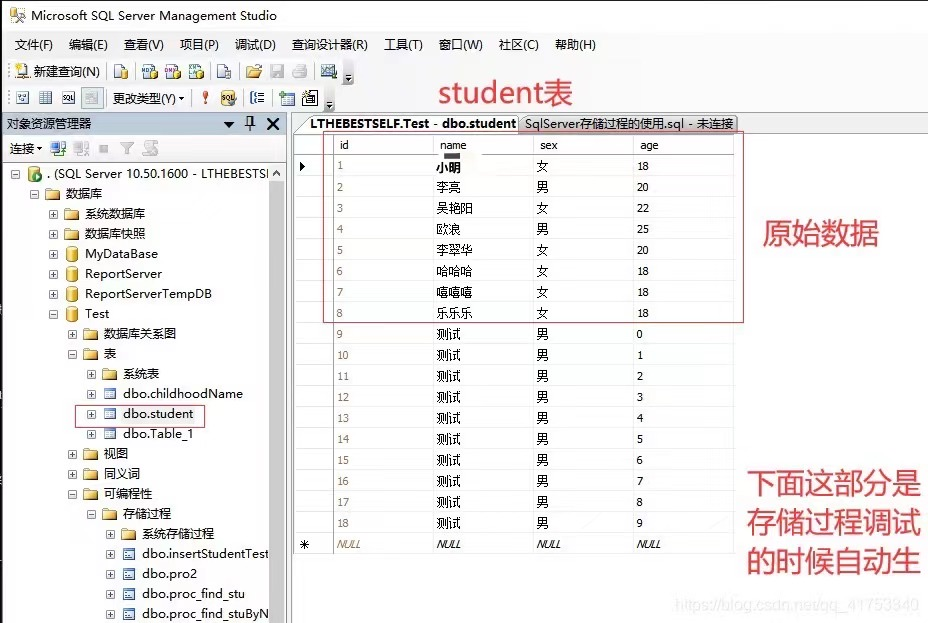928x623 pixels.
Task: Select the dbo.insertStudentTest stored procedure
Action: (x=205, y=554)
